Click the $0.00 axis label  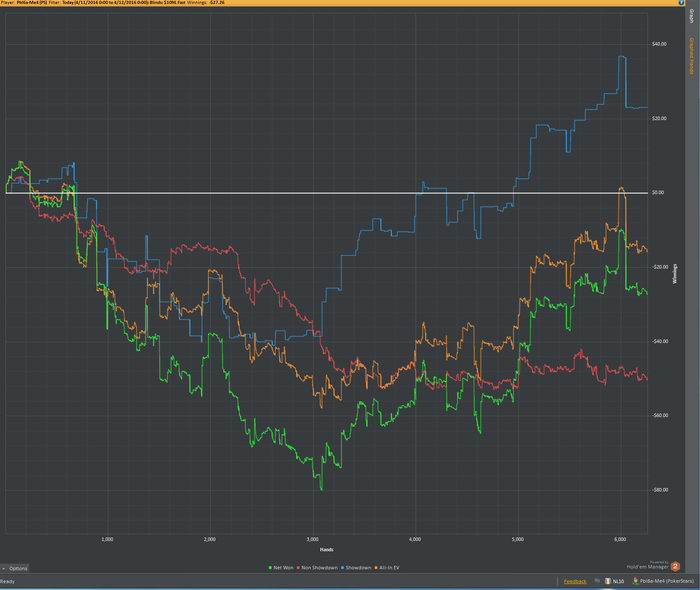click(x=658, y=193)
